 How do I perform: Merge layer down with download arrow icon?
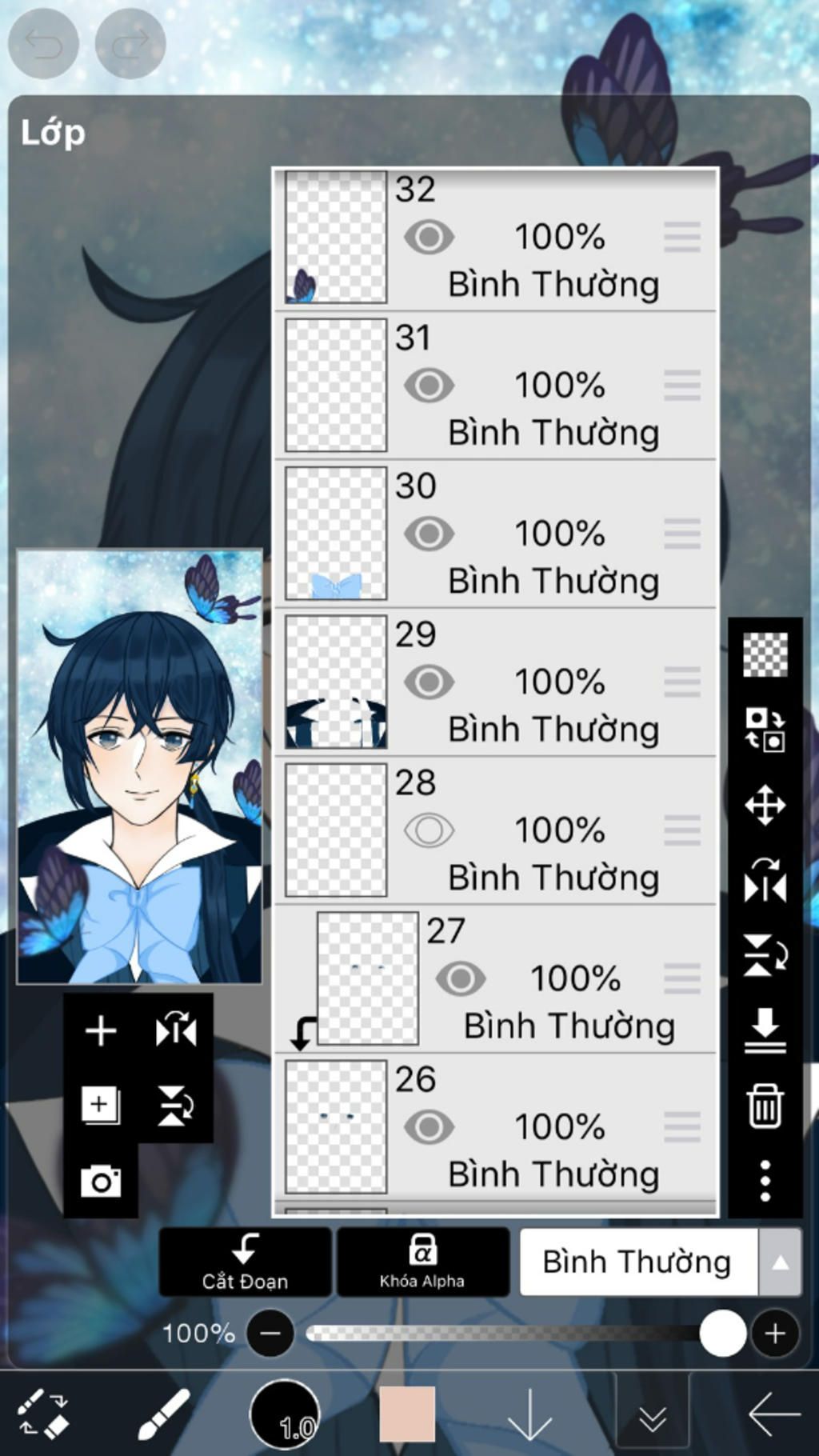click(x=765, y=1030)
